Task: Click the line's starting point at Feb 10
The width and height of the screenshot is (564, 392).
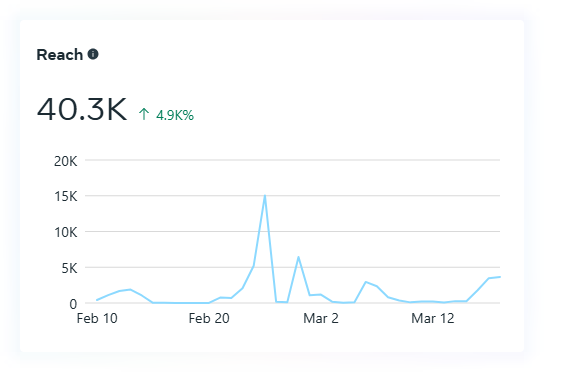Action: [97, 300]
